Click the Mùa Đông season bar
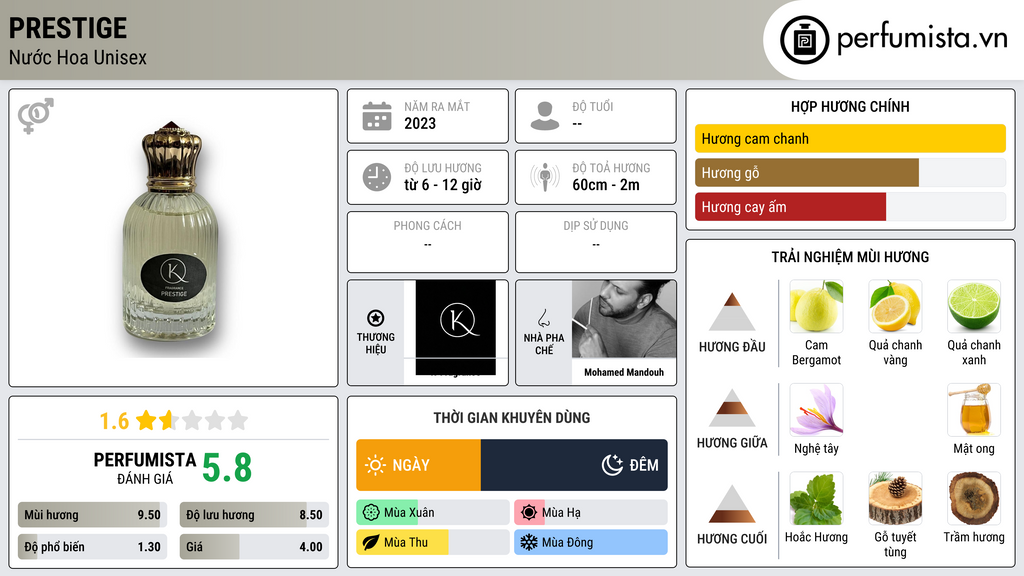The width and height of the screenshot is (1024, 576). point(591,542)
